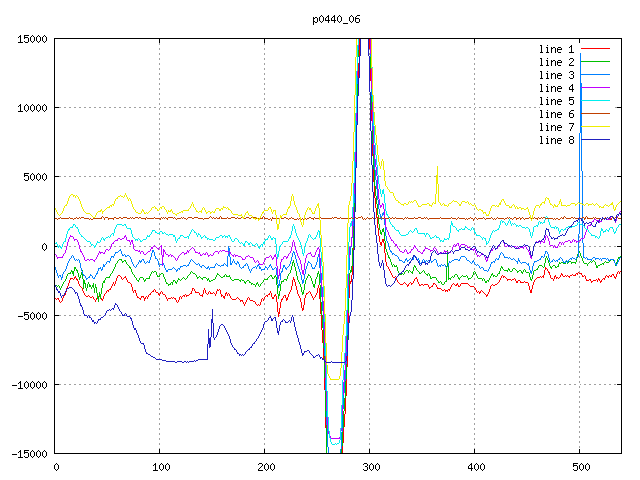Click the x-axis label 100

(x=161, y=467)
